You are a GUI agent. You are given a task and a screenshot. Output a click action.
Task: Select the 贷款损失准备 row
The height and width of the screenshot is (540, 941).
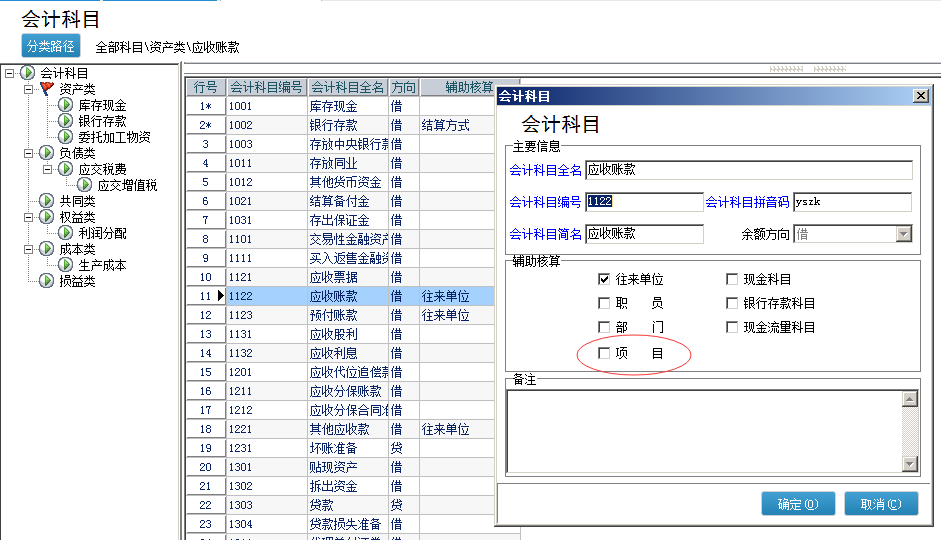click(340, 524)
